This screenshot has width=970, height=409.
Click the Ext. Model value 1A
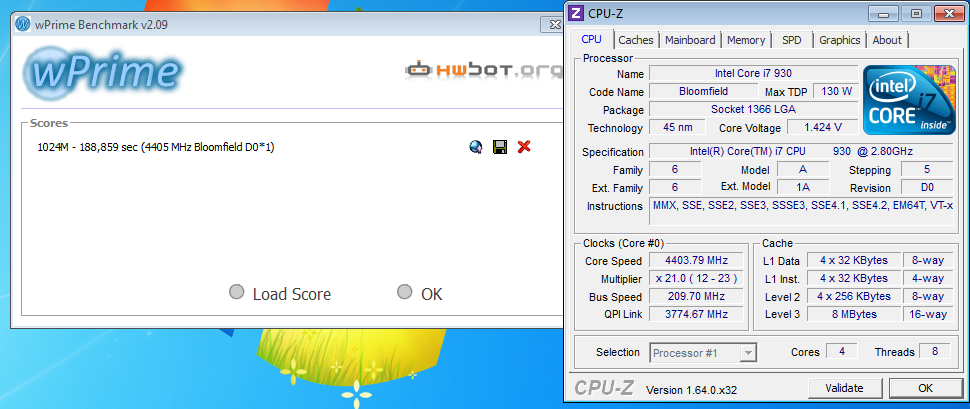click(803, 187)
